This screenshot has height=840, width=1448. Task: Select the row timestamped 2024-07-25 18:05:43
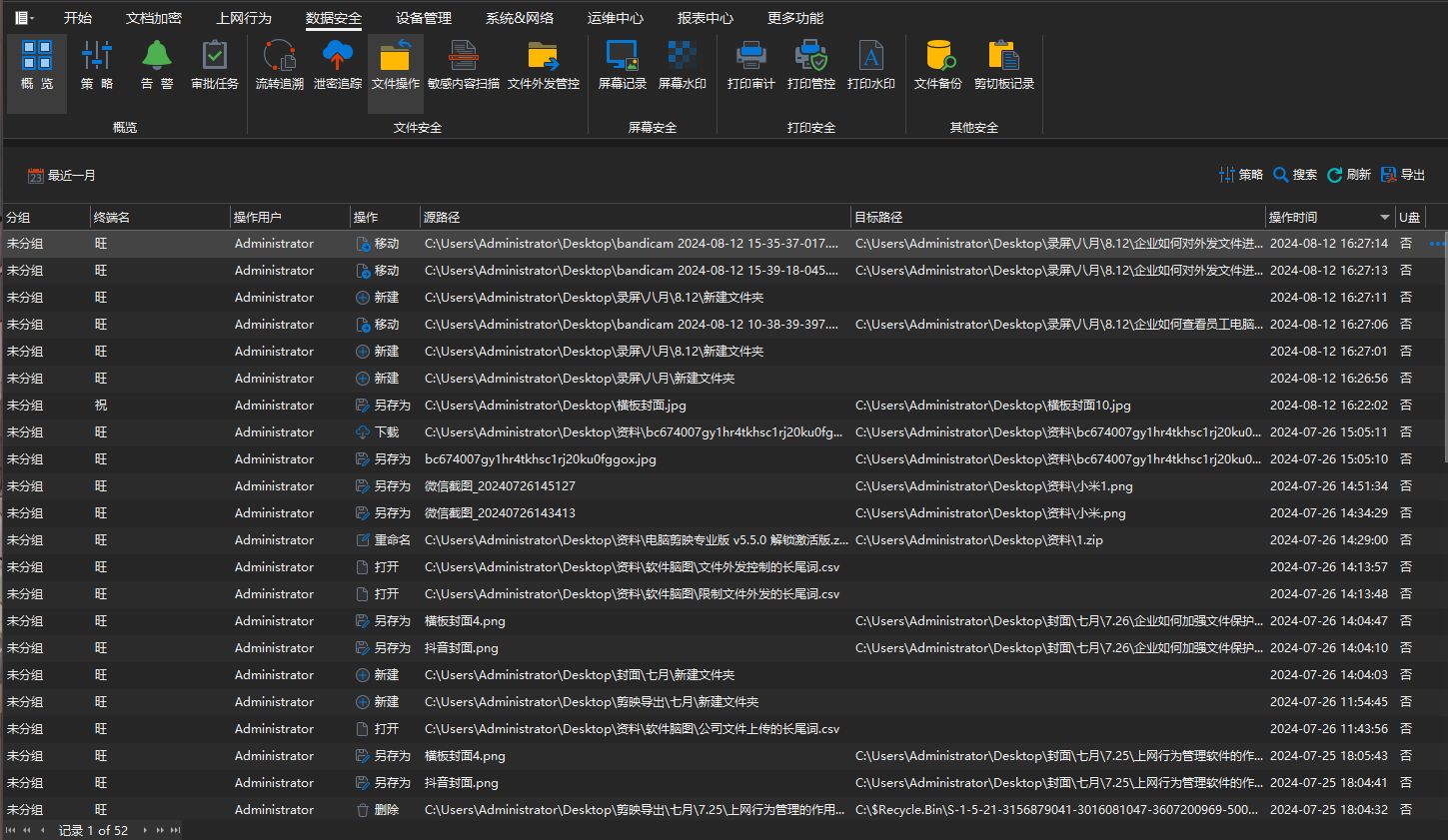(x=723, y=756)
